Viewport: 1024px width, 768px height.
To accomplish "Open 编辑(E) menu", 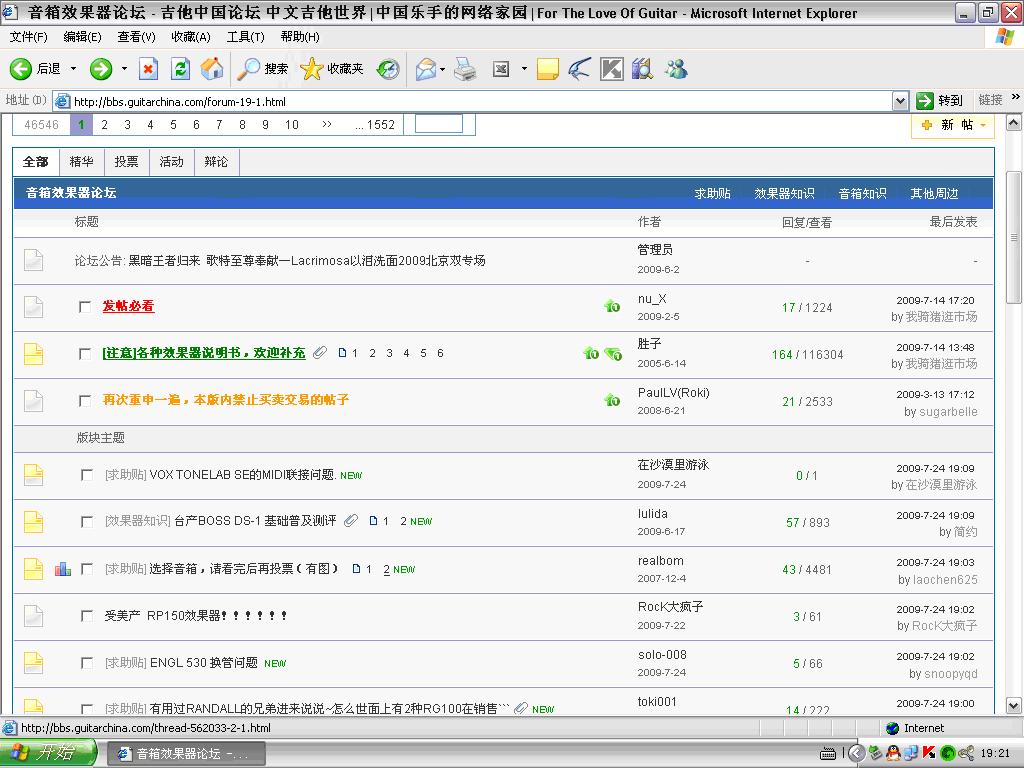I will pos(82,37).
